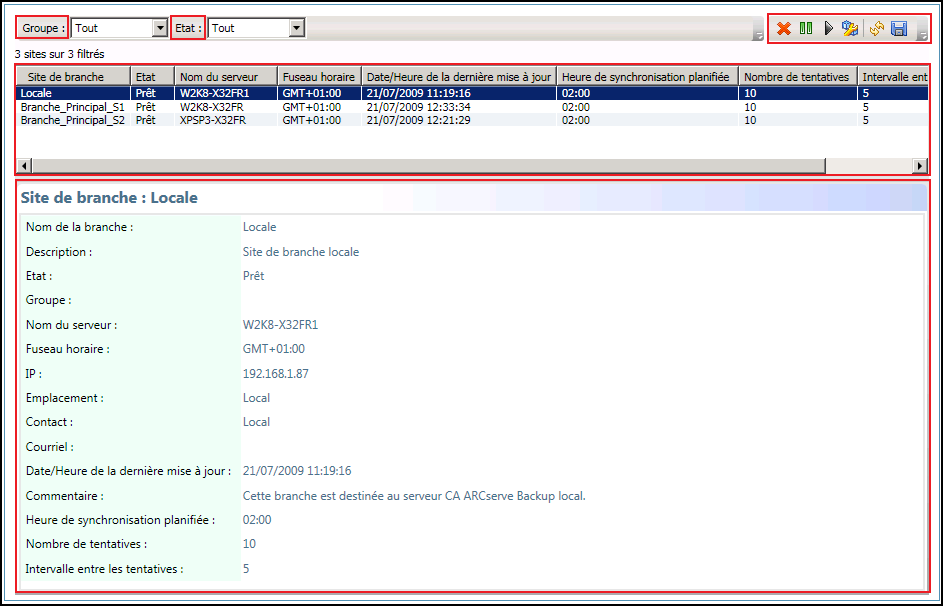944x606 pixels.
Task: Click the small icon left of the toolbar
Action: click(x=757, y=33)
